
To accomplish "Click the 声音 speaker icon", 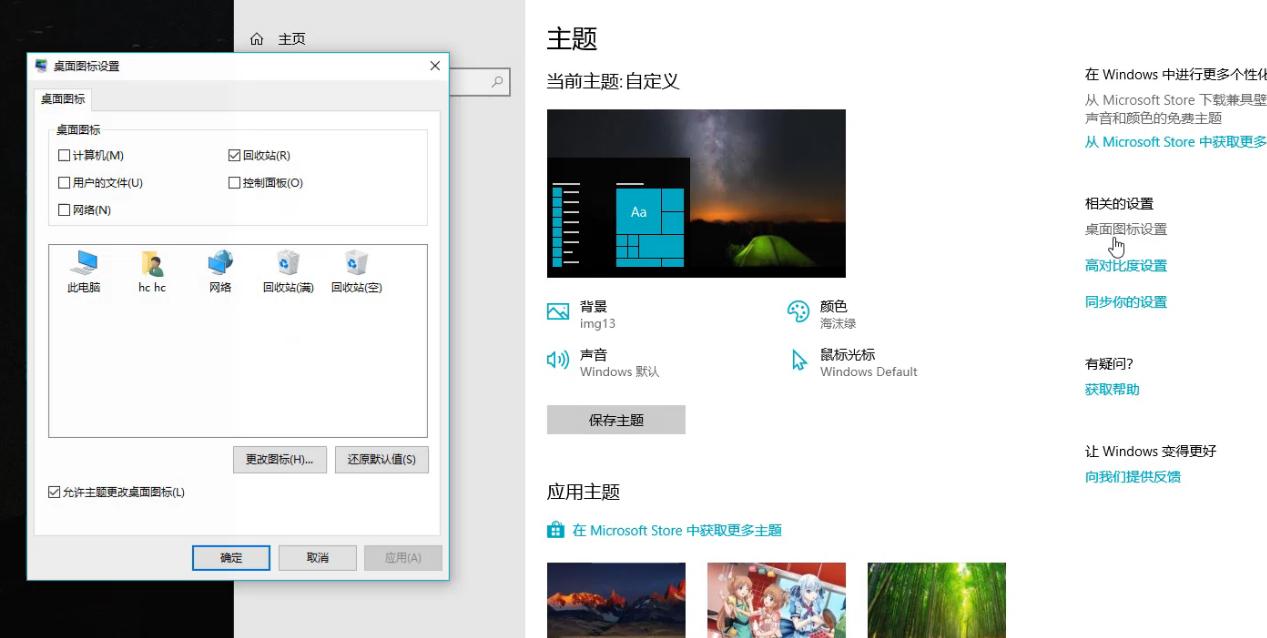I will (558, 361).
